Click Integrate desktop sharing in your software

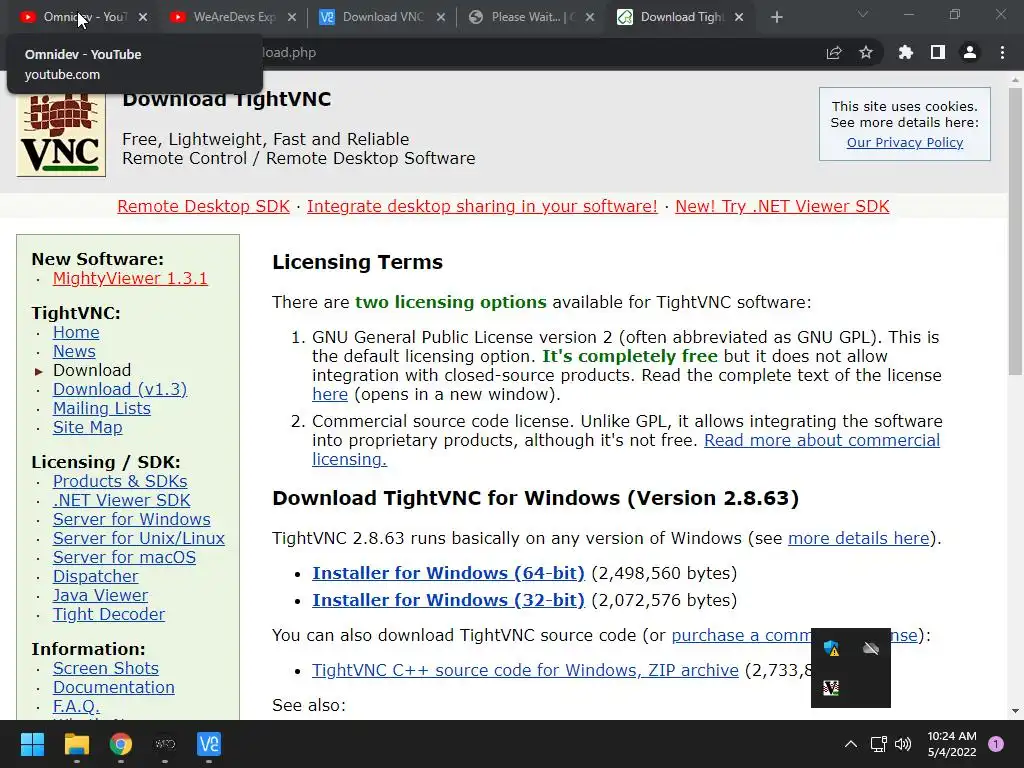pyautogui.click(x=482, y=206)
